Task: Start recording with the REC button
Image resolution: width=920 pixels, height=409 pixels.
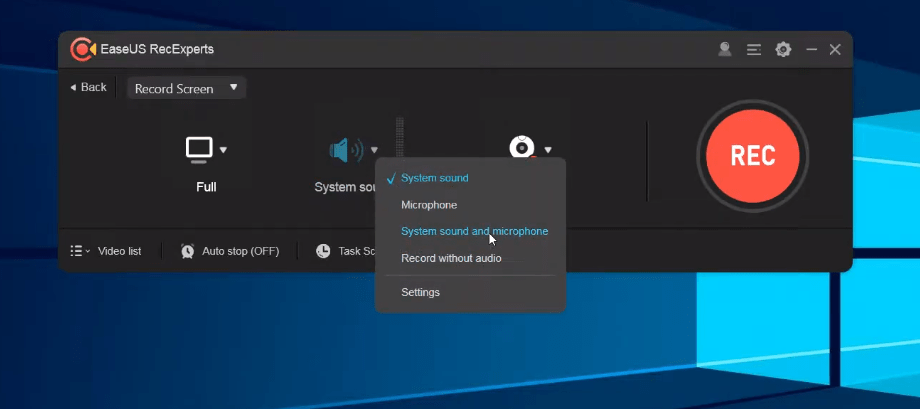Action: [x=752, y=156]
